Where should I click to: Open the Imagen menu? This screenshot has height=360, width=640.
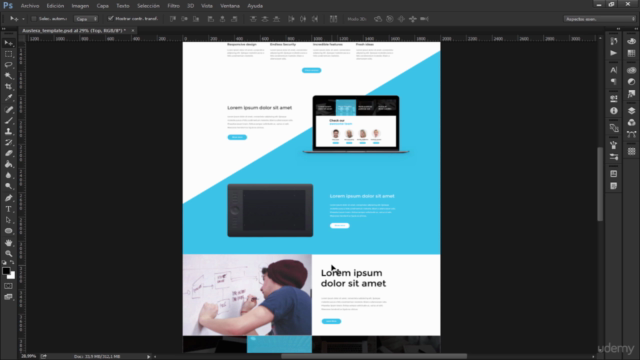tap(80, 6)
